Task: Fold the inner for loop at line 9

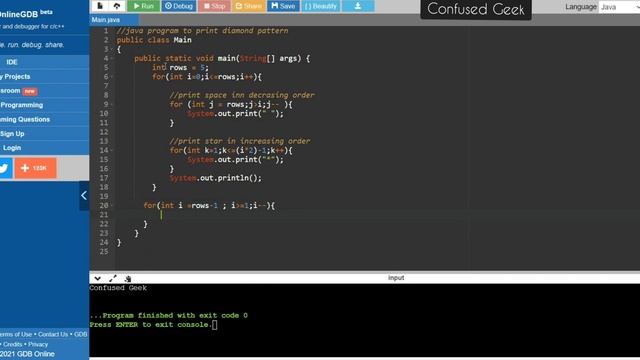Action: [112, 104]
